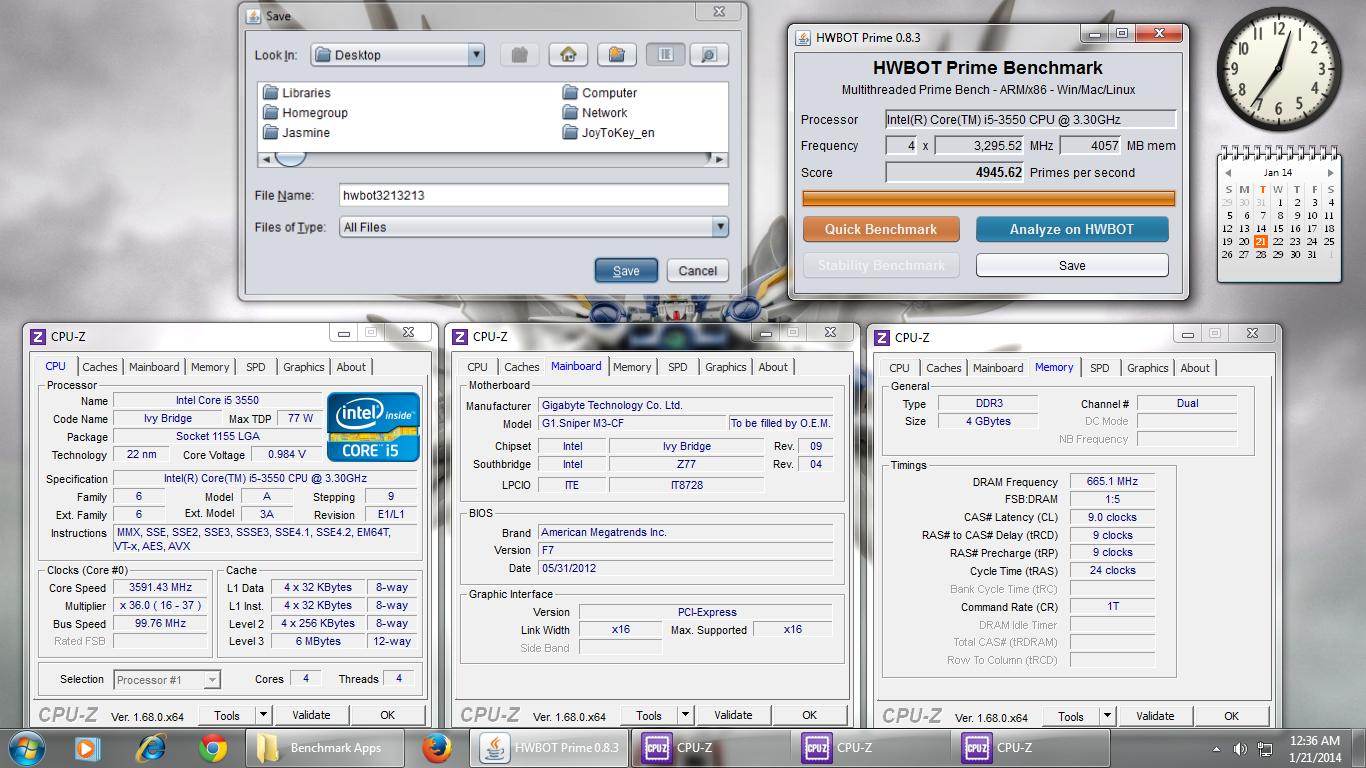Viewport: 1366px width, 768px height.
Task: Open About tab in right CPU-Z window
Action: 1195,368
